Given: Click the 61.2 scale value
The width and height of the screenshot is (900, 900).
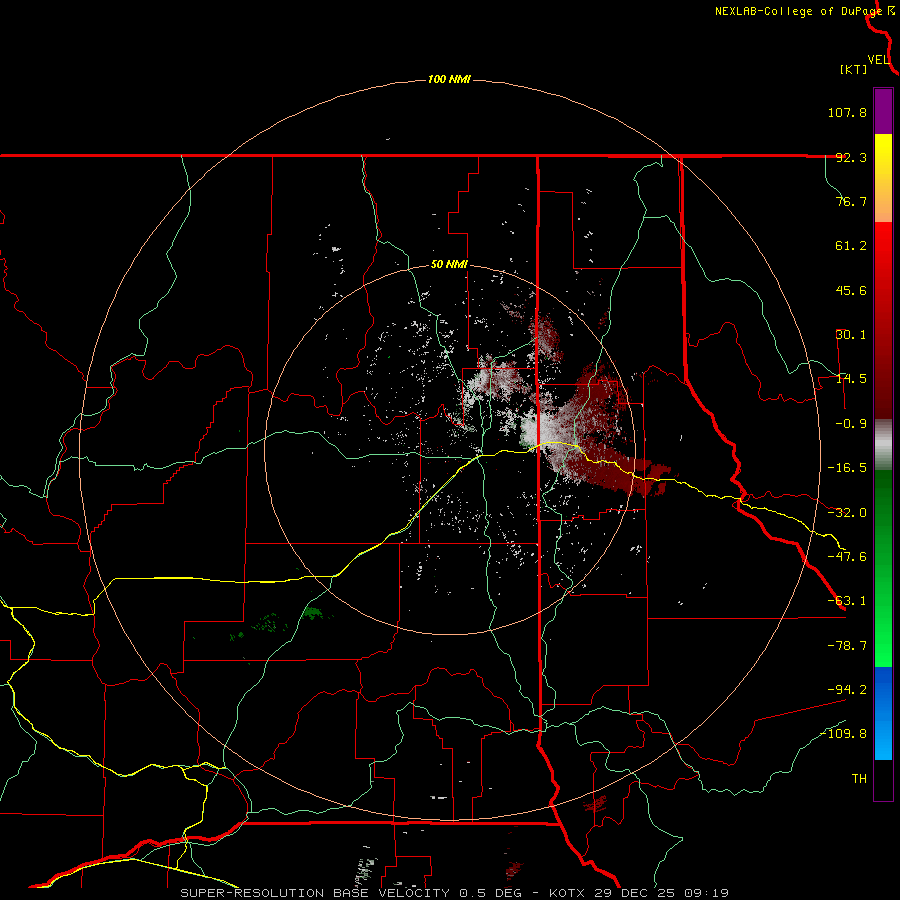Looking at the screenshot, I should (851, 246).
